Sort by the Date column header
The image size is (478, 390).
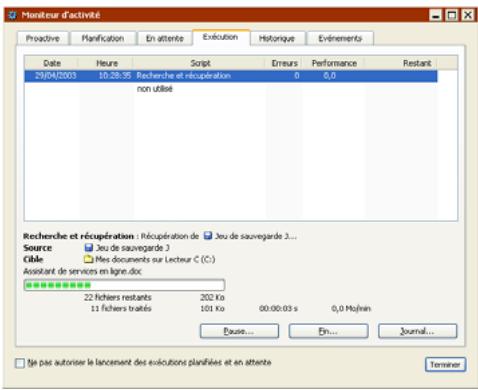click(x=52, y=63)
